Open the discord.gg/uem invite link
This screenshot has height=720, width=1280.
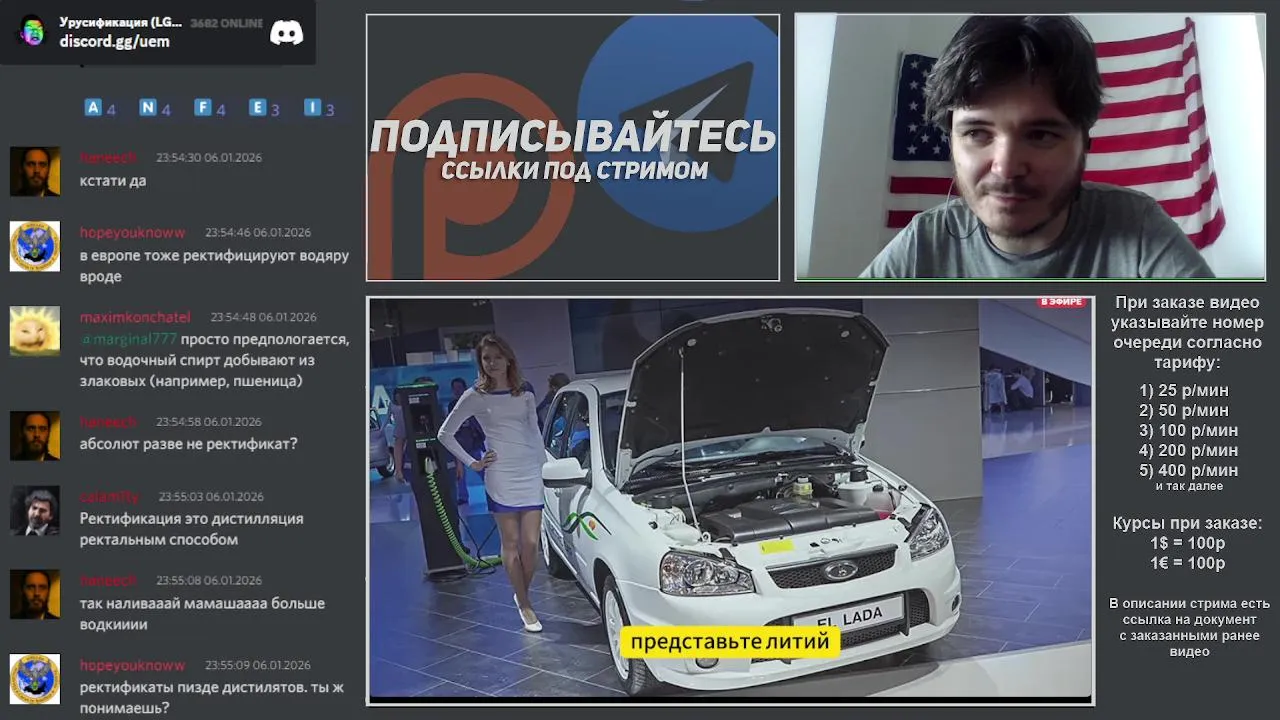point(114,42)
